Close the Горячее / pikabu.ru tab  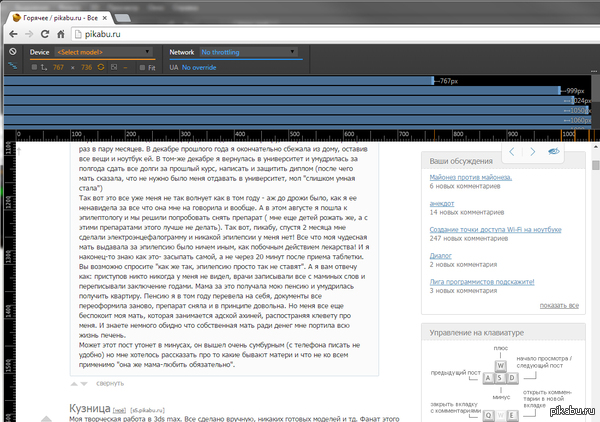pos(104,18)
